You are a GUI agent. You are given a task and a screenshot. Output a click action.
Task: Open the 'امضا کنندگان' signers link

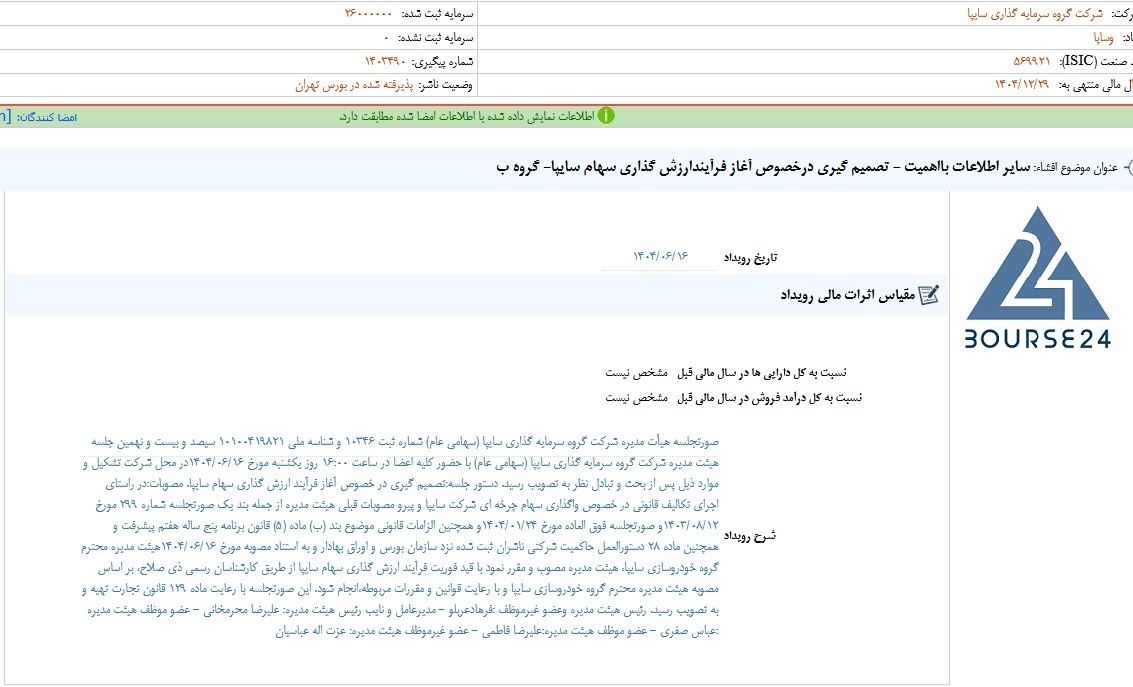coord(48,117)
